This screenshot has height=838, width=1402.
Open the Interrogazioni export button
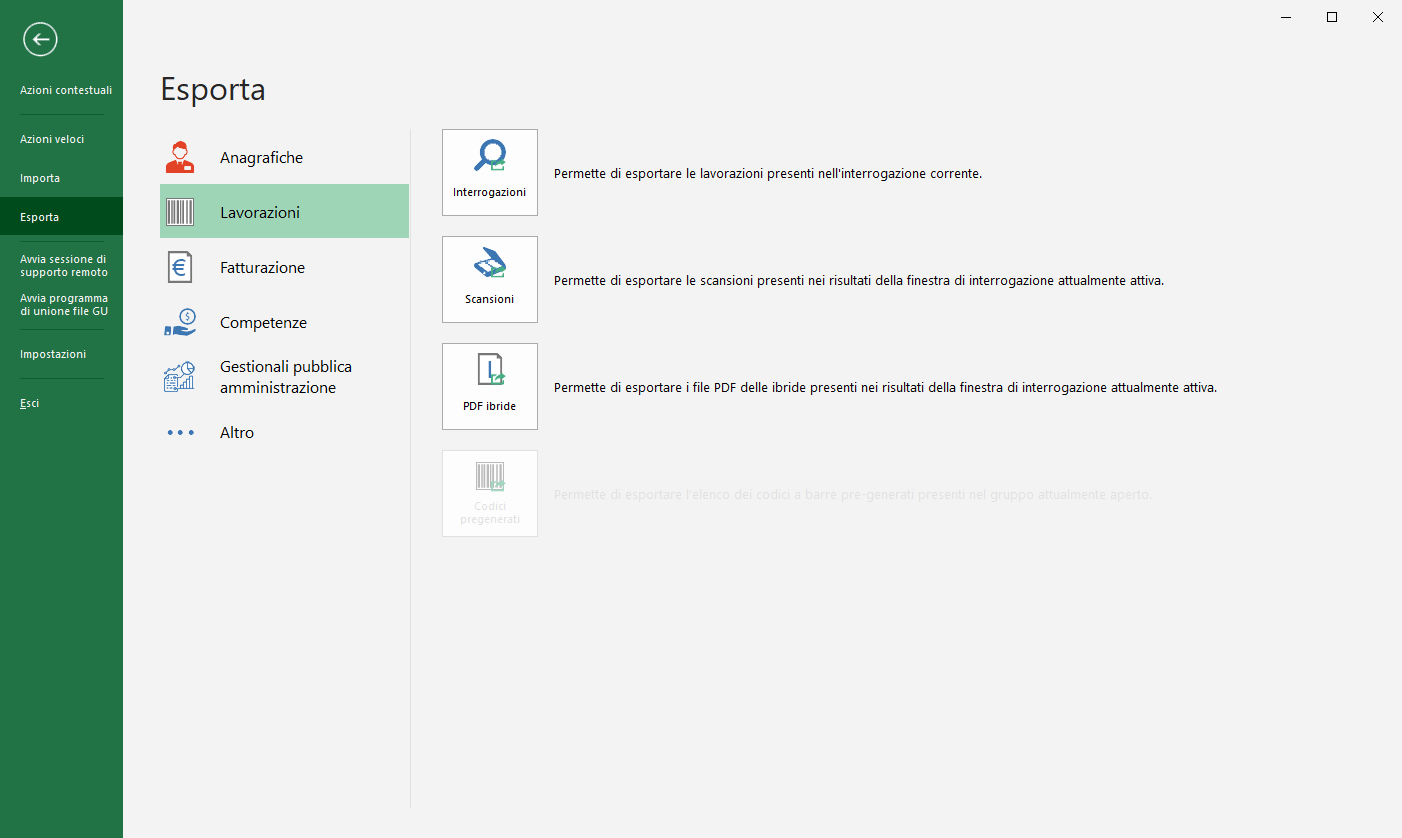489,172
